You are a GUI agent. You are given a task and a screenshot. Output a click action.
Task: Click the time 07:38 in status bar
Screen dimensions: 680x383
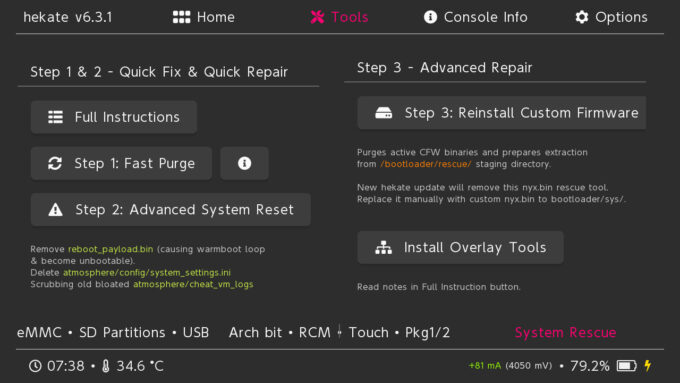65,366
